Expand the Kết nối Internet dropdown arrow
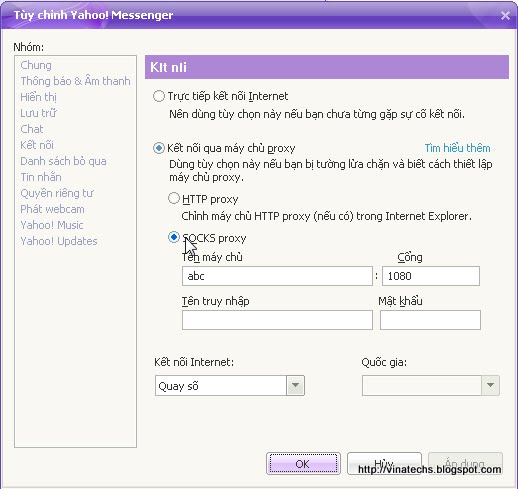The height and width of the screenshot is (489, 518). click(x=295, y=385)
